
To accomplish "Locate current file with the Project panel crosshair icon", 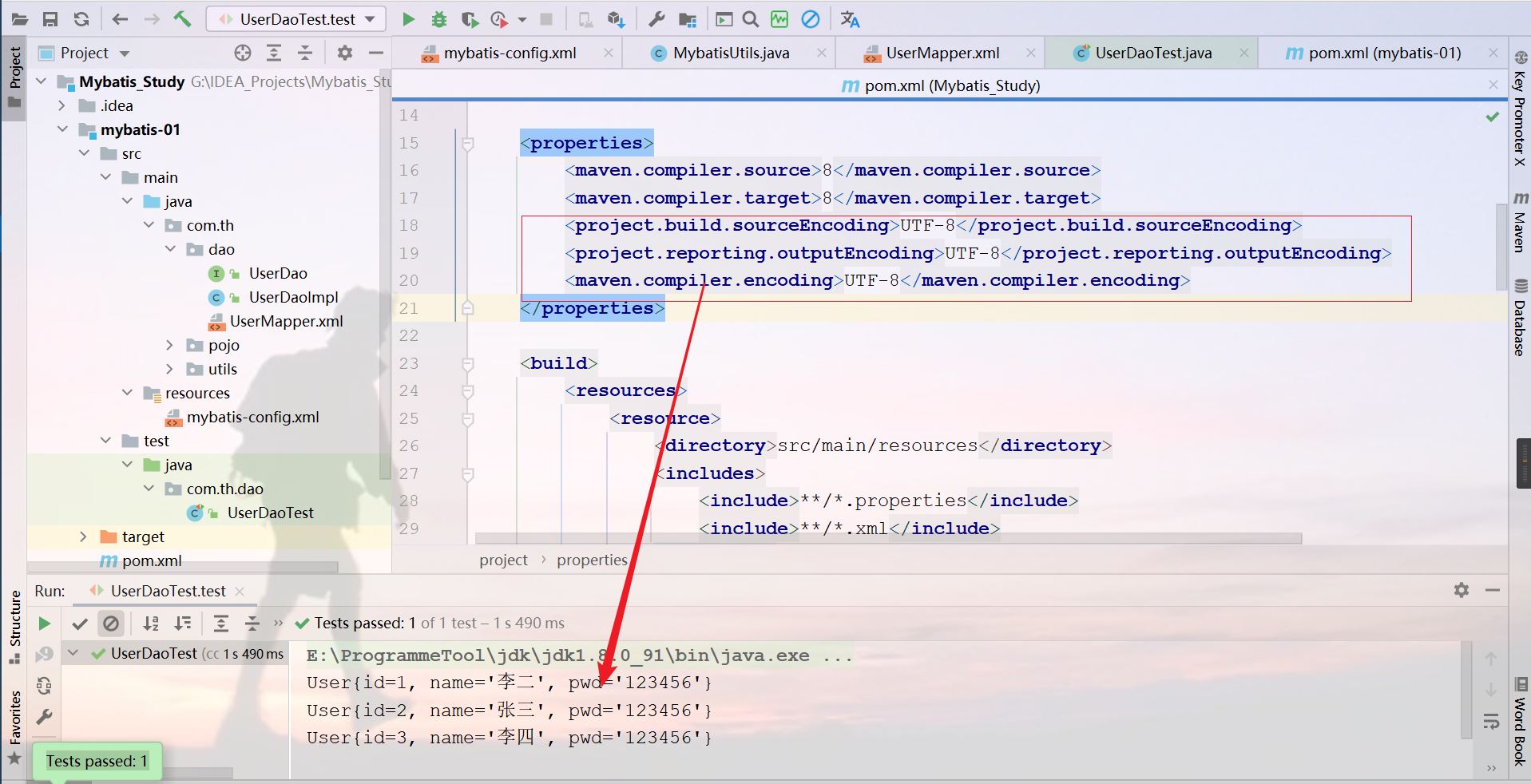I will pos(243,53).
